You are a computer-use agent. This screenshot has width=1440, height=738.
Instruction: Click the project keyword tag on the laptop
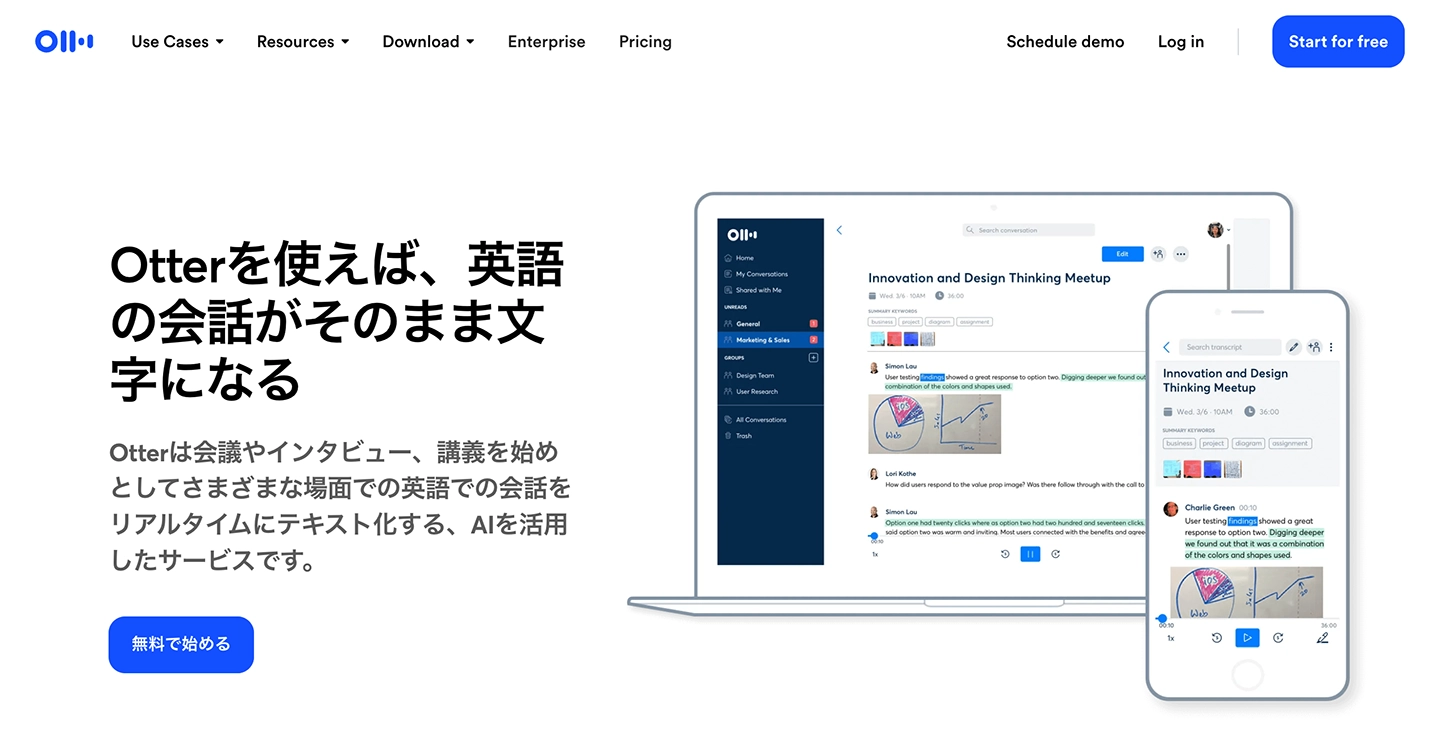coord(911,322)
